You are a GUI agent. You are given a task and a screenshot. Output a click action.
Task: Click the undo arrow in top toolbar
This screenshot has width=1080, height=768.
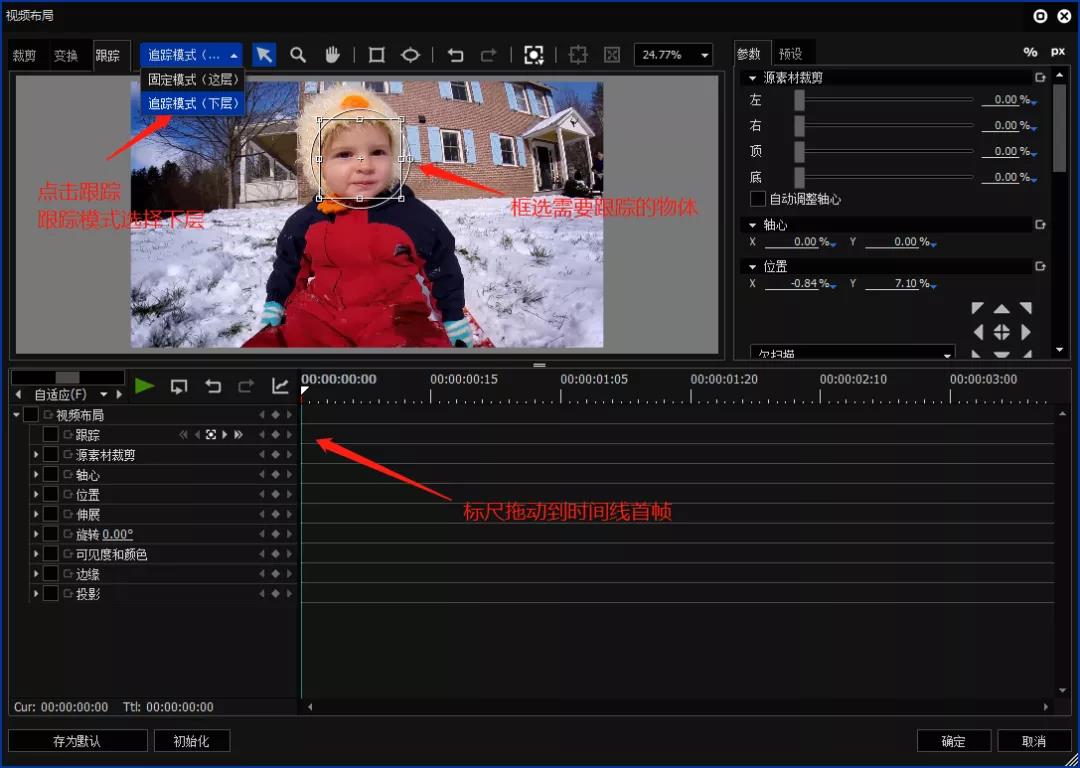[455, 55]
